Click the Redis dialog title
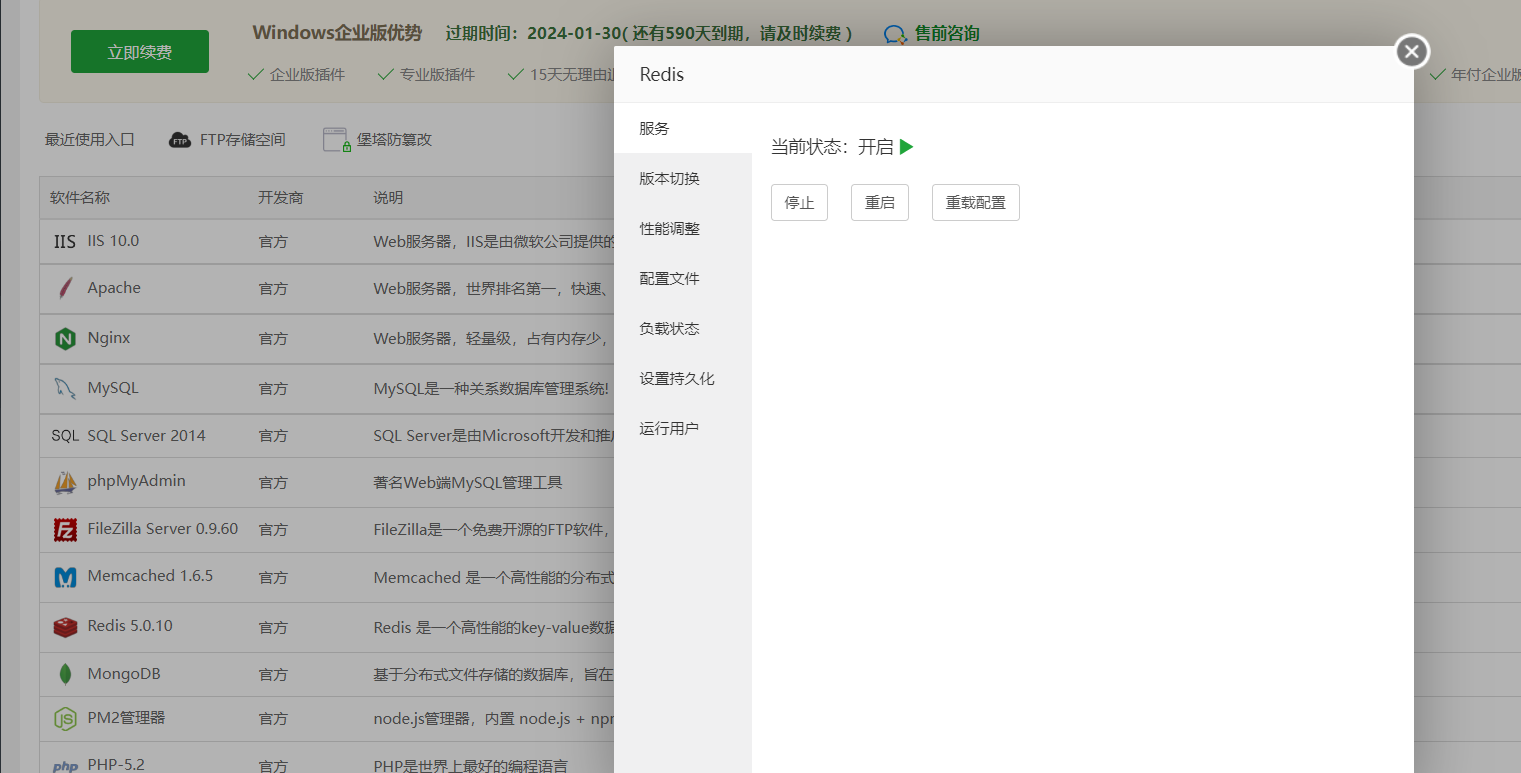The height and width of the screenshot is (773, 1521). (662, 75)
